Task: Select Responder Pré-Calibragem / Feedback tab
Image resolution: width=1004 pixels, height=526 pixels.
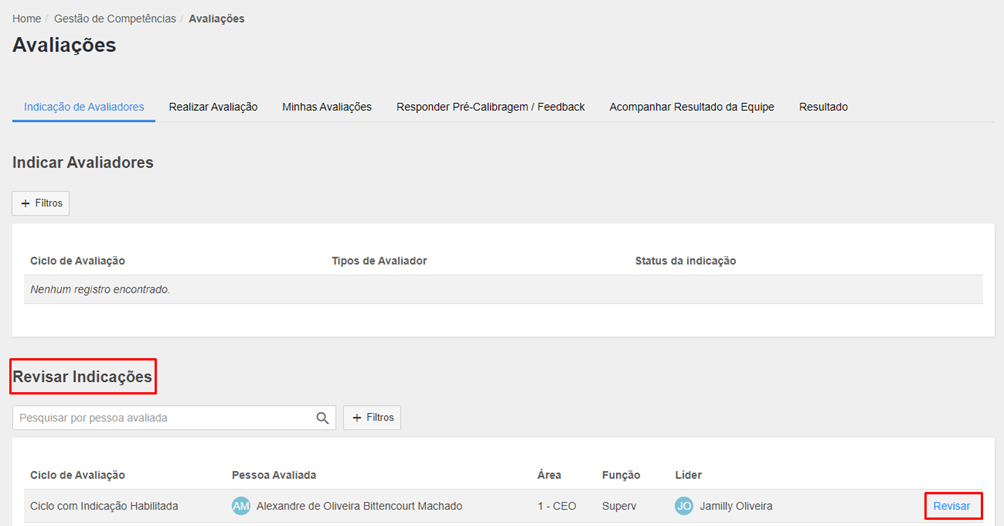Action: [490, 107]
